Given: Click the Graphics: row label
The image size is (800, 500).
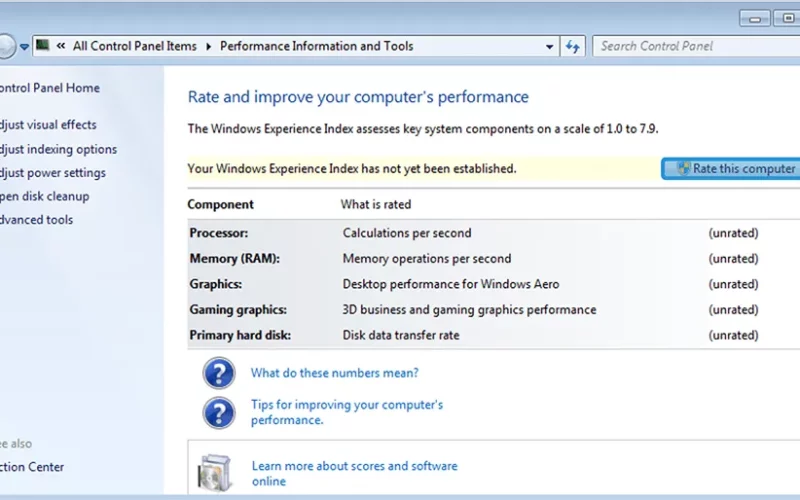Looking at the screenshot, I should click(216, 284).
